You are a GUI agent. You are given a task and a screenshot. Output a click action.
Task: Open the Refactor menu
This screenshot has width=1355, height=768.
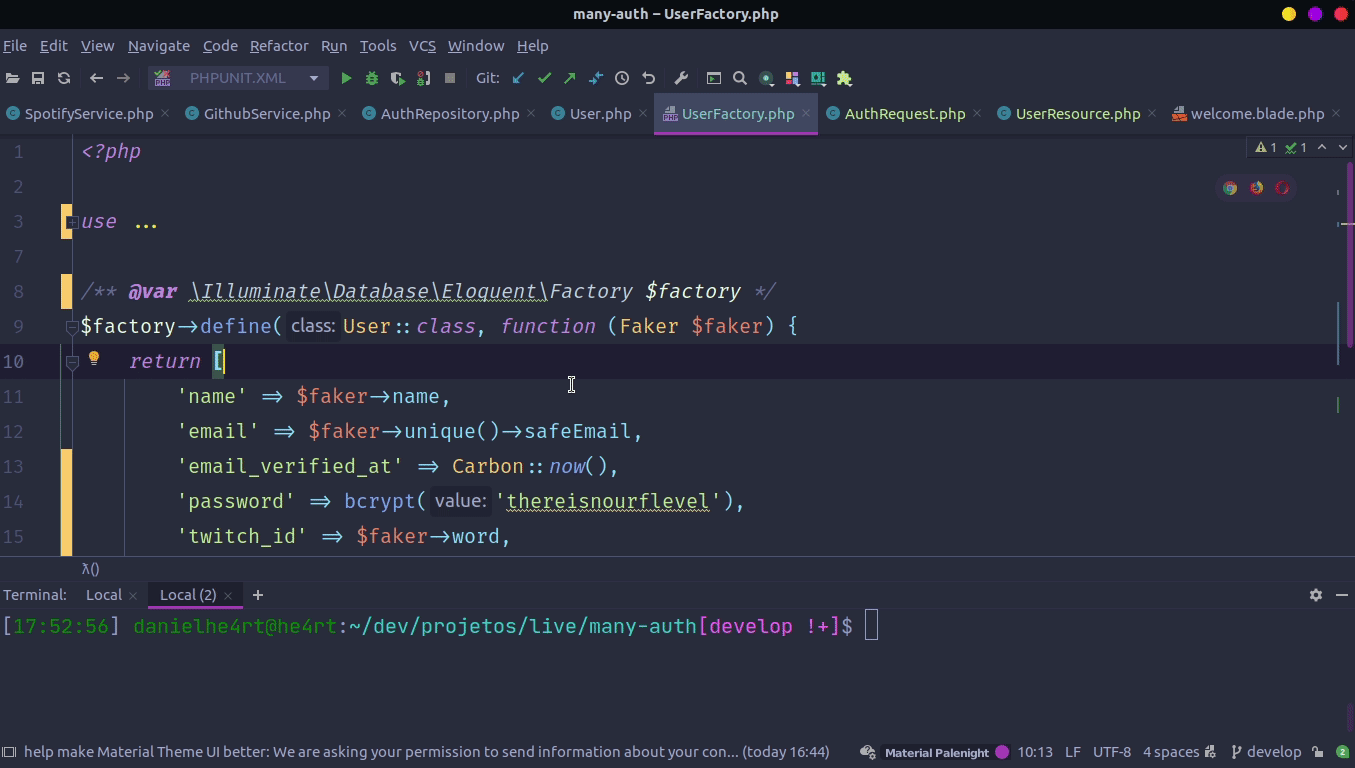pos(279,46)
